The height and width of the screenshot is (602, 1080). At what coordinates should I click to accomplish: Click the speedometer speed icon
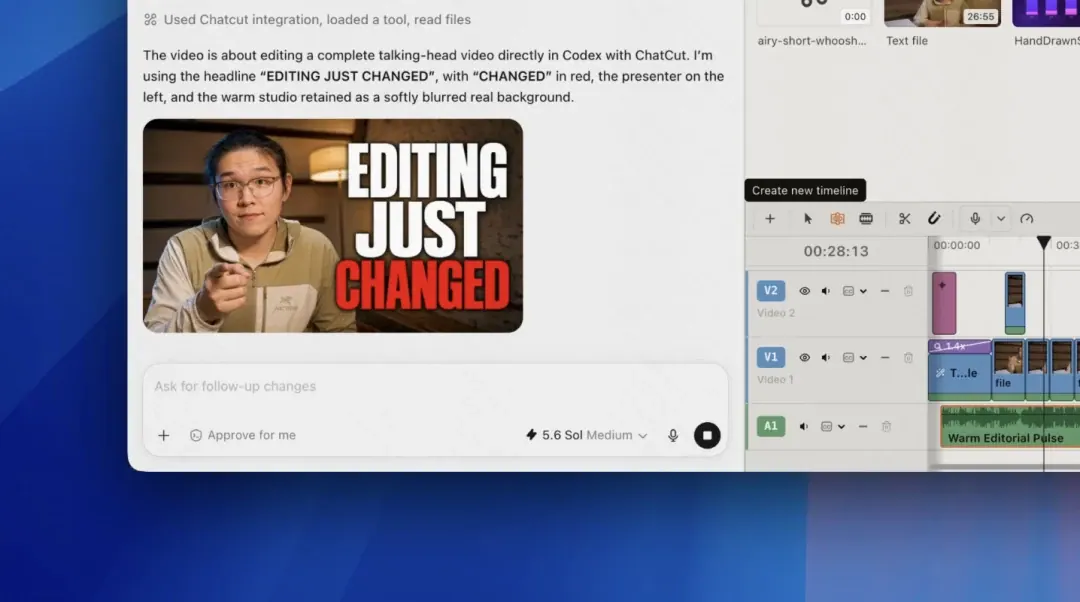[x=1026, y=219]
